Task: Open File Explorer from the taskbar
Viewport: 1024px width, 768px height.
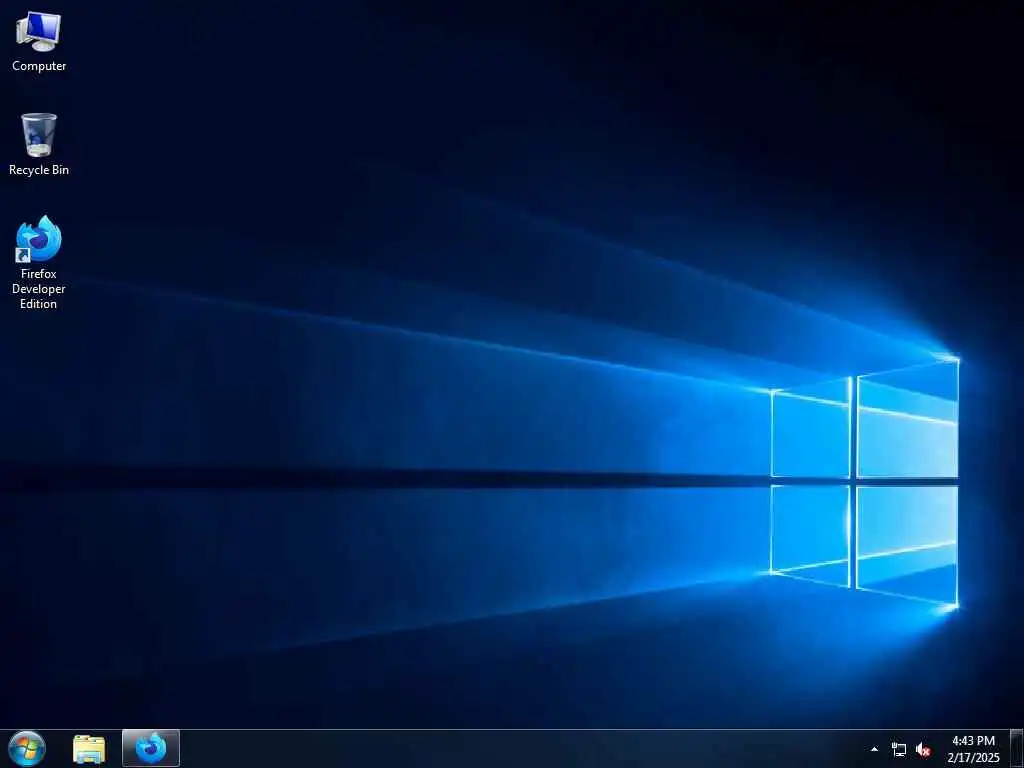Action: pos(89,749)
